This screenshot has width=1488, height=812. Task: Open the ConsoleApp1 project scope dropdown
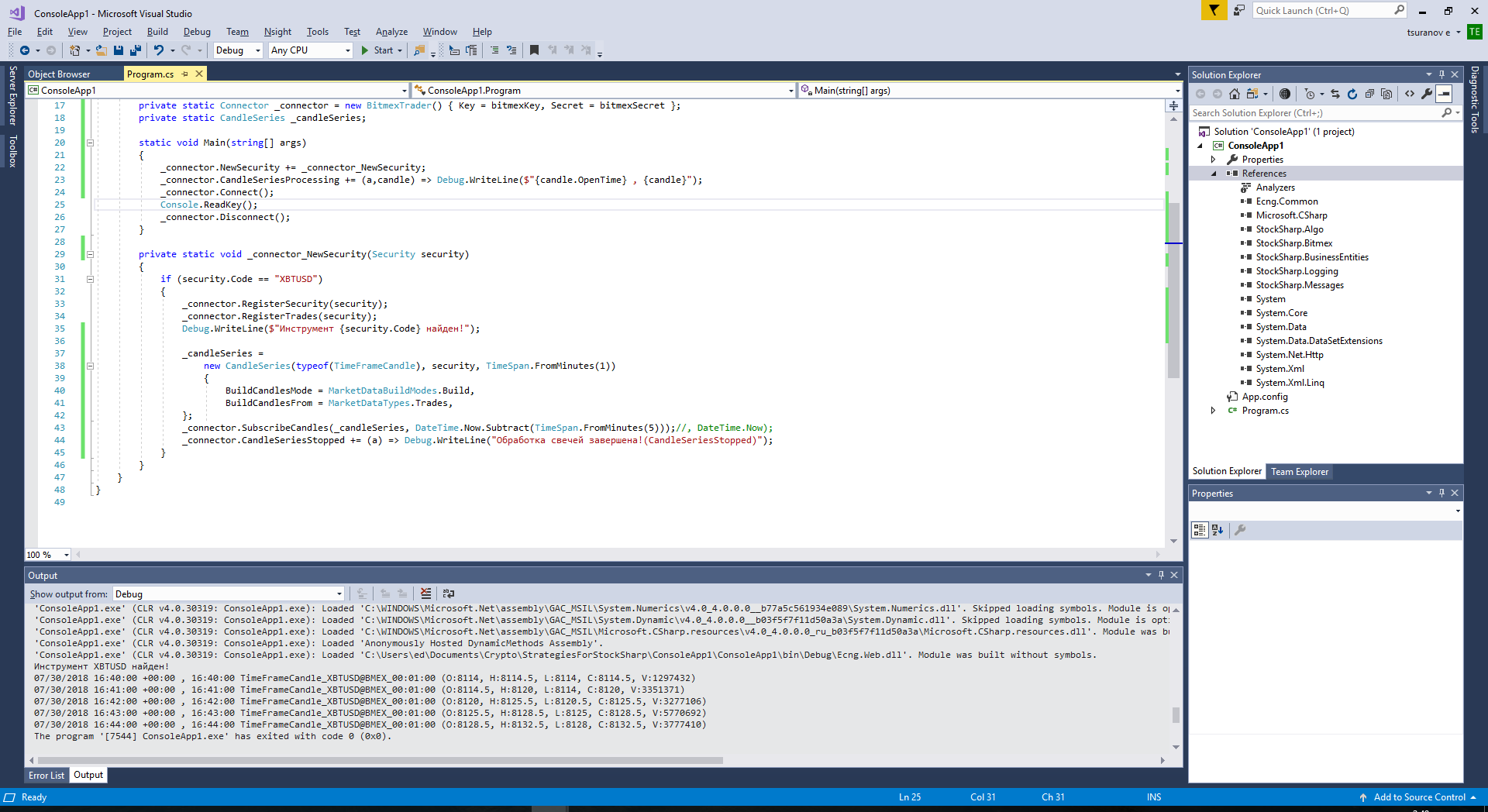217,91
